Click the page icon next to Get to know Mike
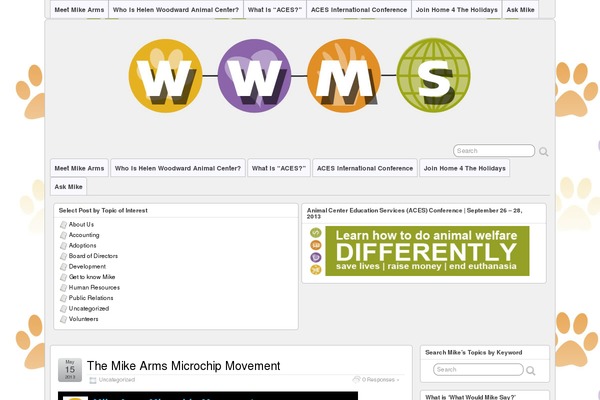Viewport: 600px width, 400px height. coord(64,277)
